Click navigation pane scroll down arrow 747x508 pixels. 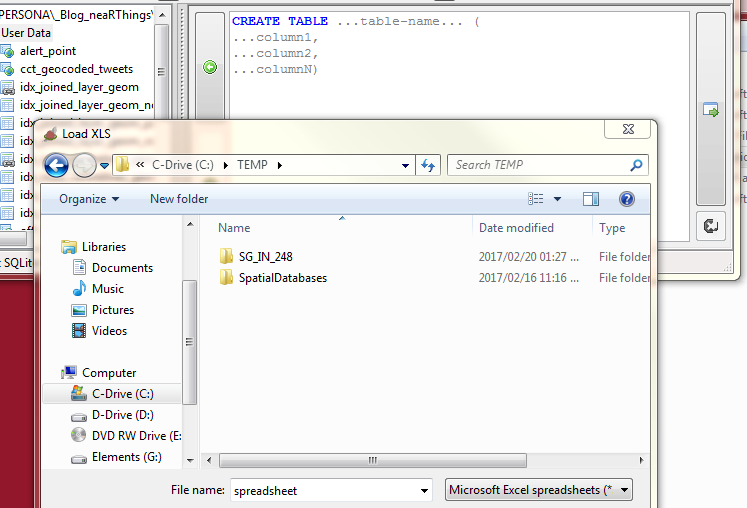pyautogui.click(x=190, y=460)
